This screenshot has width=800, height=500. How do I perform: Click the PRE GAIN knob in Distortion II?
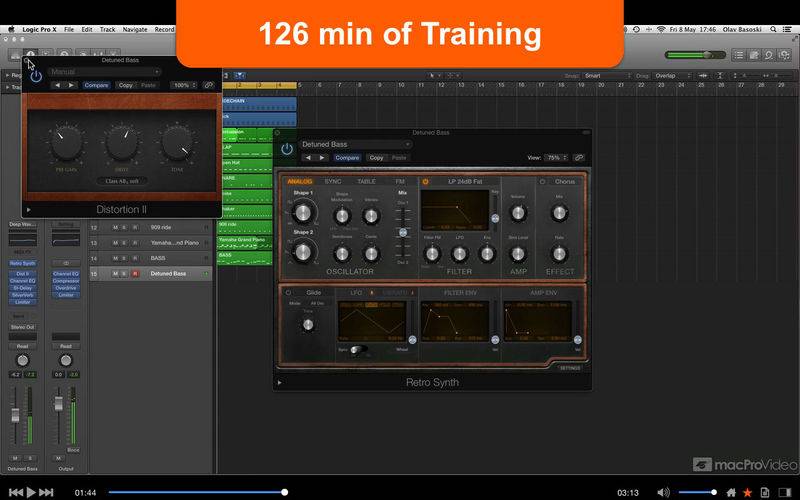(x=66, y=143)
